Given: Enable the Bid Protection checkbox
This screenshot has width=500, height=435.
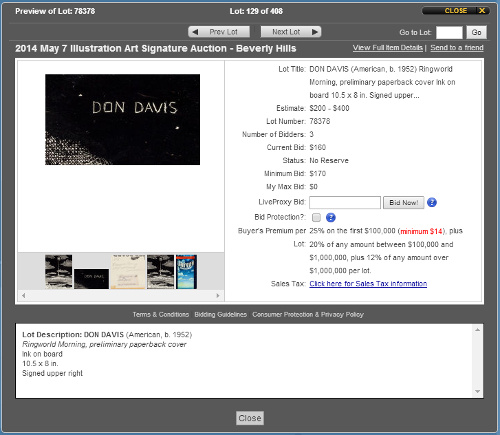Looking at the screenshot, I should (x=316, y=218).
